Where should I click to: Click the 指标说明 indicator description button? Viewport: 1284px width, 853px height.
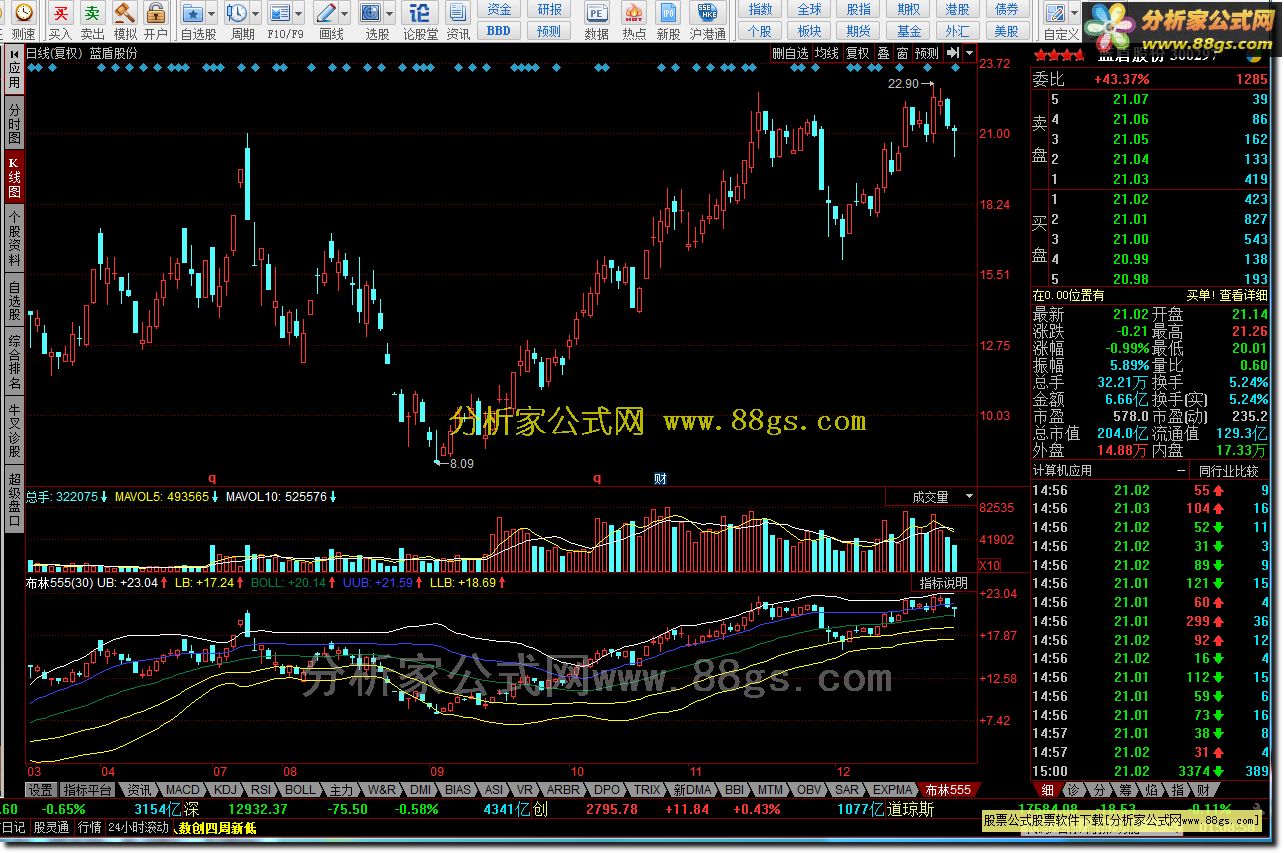(944, 583)
